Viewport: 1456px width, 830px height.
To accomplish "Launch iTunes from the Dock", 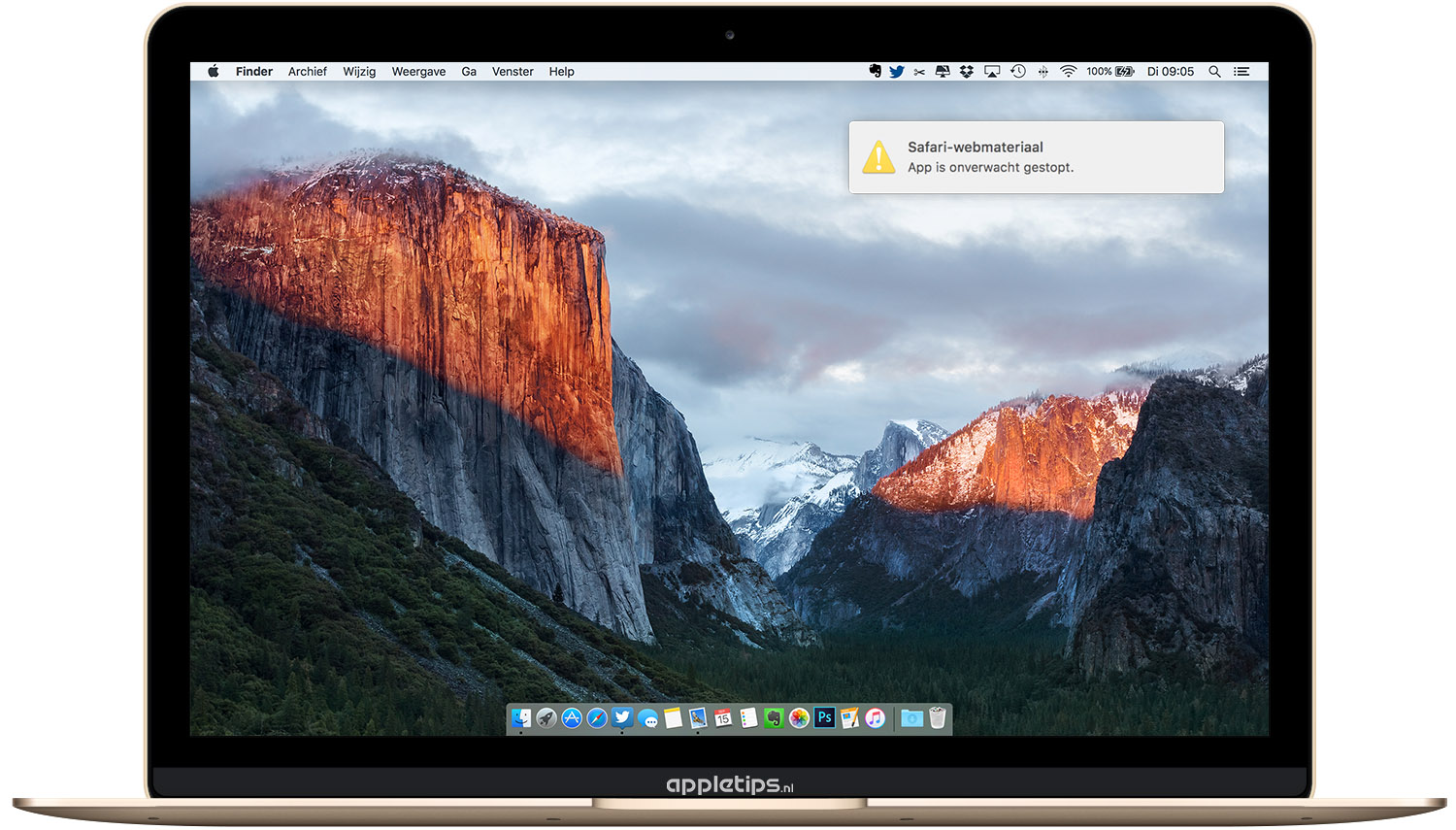I will pyautogui.click(x=875, y=718).
